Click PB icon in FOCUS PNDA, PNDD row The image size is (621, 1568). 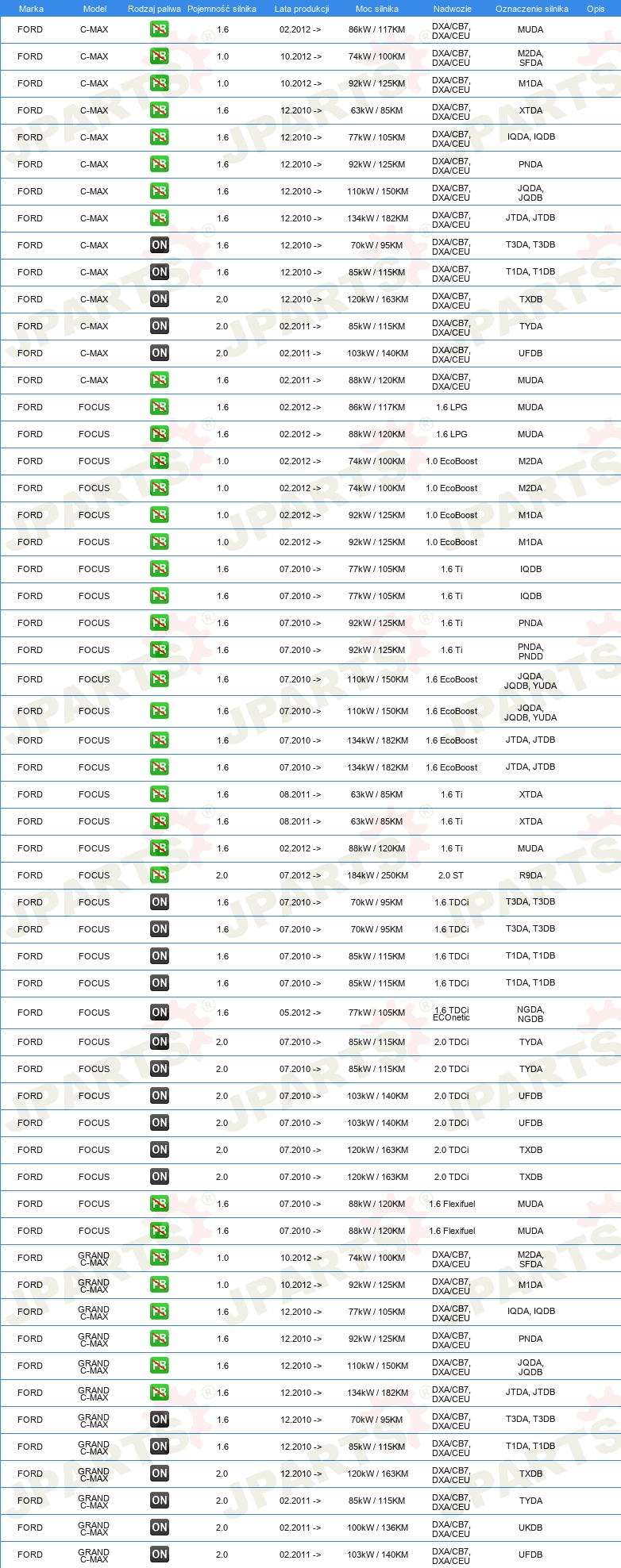[x=160, y=650]
